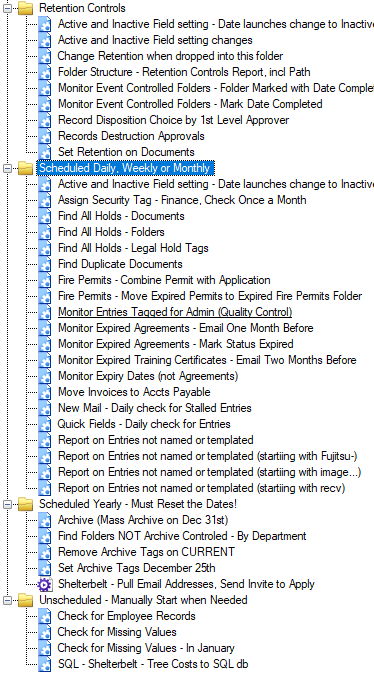Screen dimensions: 374x681
Task: Click the icon beside Find Duplicate Documents
Action: pos(45,264)
